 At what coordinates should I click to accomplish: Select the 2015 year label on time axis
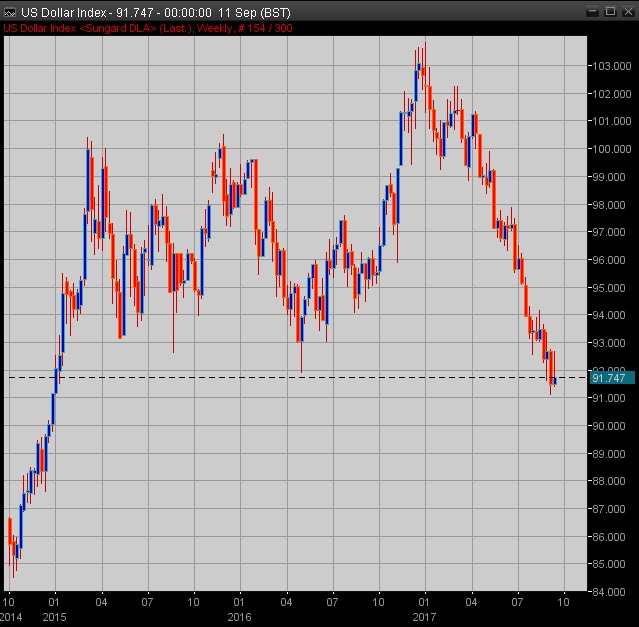(54, 617)
